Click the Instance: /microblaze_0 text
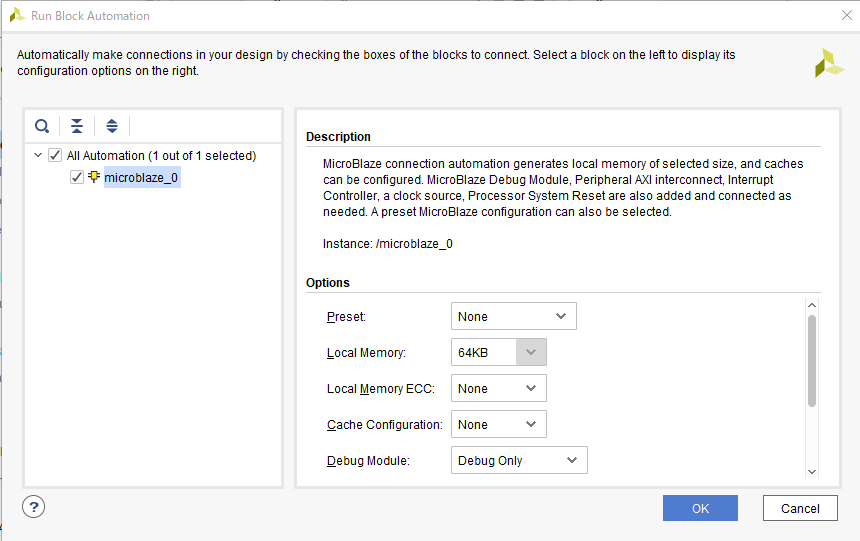The height and width of the screenshot is (541, 860). coord(388,244)
